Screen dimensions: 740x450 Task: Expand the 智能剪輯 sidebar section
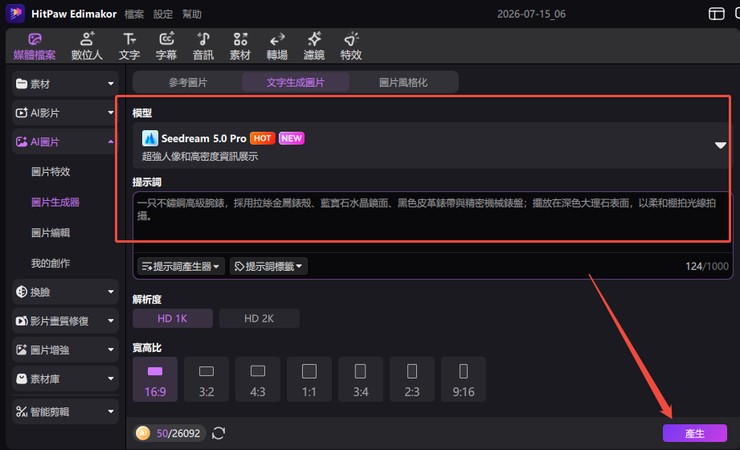point(65,411)
